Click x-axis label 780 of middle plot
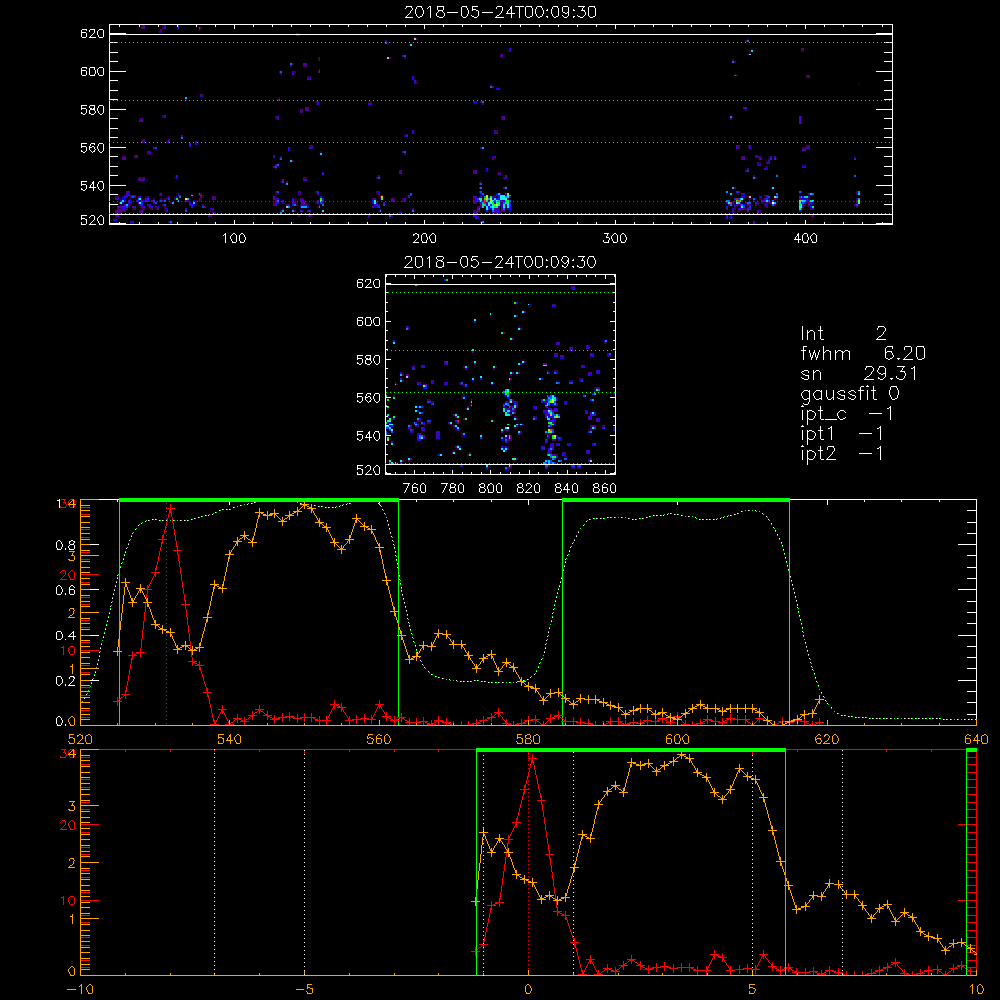 click(x=453, y=489)
